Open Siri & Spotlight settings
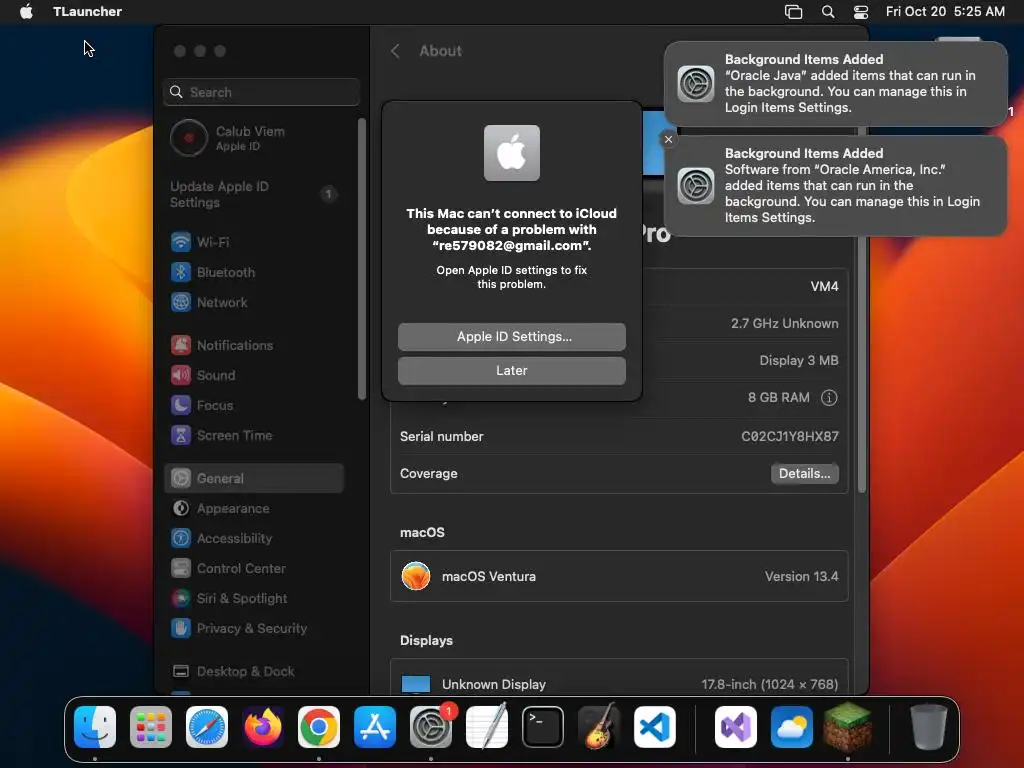Screen dimensions: 1024x768 click(x=255, y=598)
